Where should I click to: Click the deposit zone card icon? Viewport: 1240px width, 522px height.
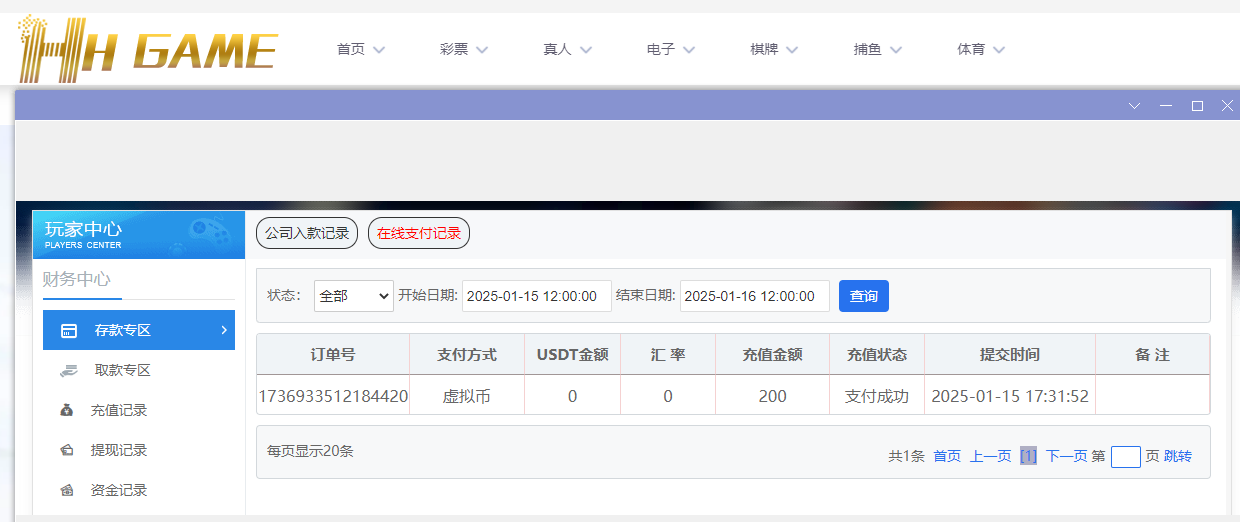tap(69, 330)
